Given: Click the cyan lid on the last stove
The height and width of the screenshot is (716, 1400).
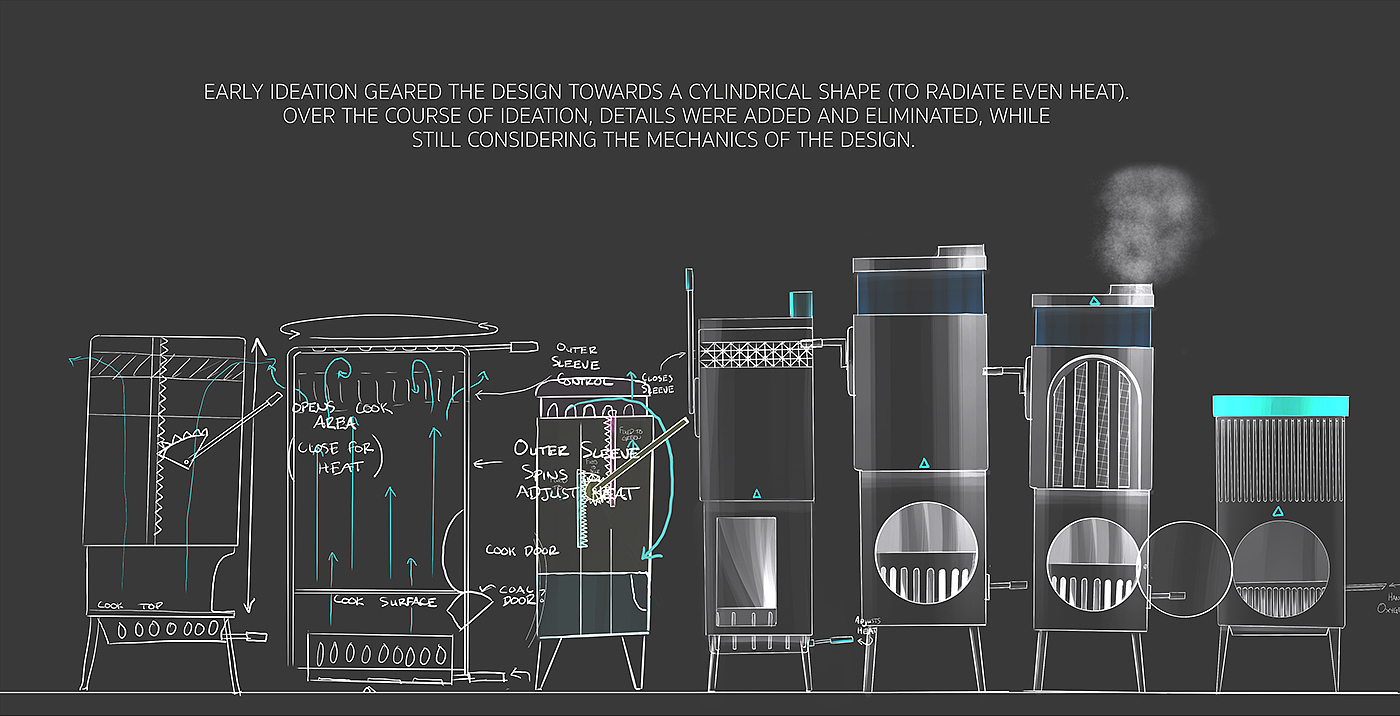Looking at the screenshot, I should [x=1281, y=405].
